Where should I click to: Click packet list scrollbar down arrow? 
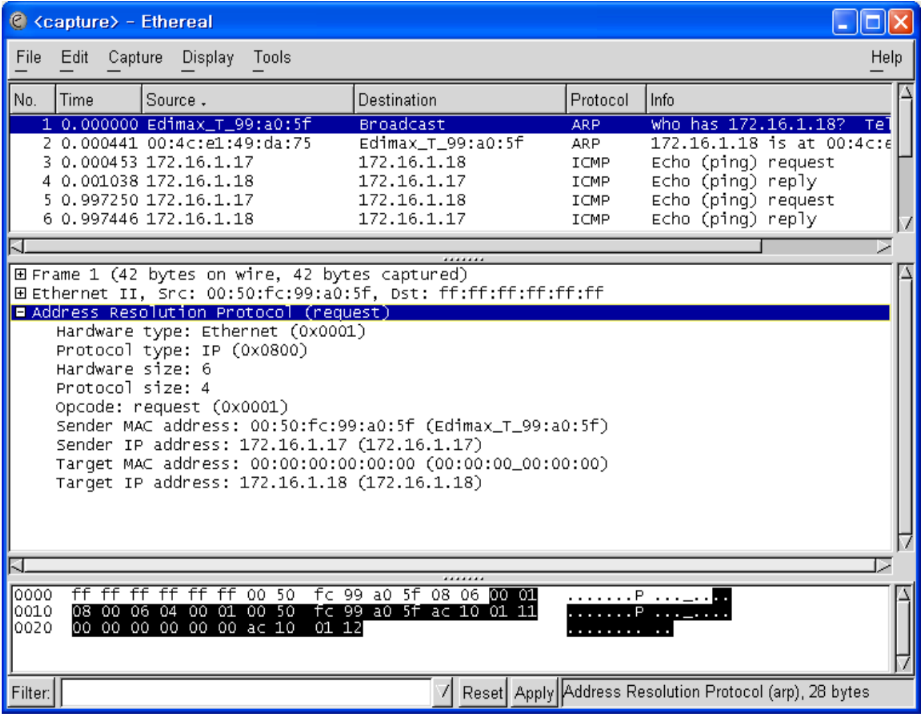pyautogui.click(x=906, y=223)
